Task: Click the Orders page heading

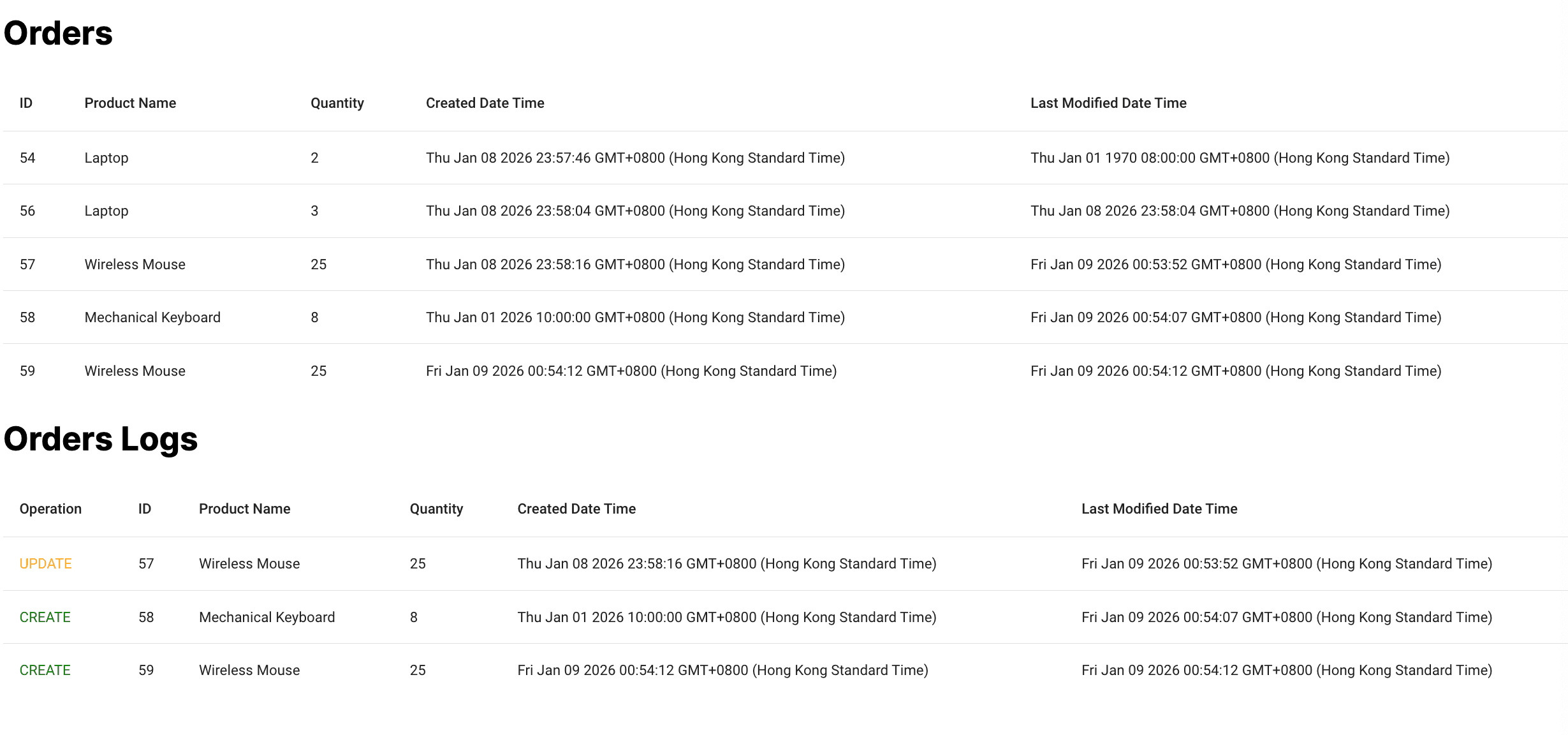Action: (58, 33)
